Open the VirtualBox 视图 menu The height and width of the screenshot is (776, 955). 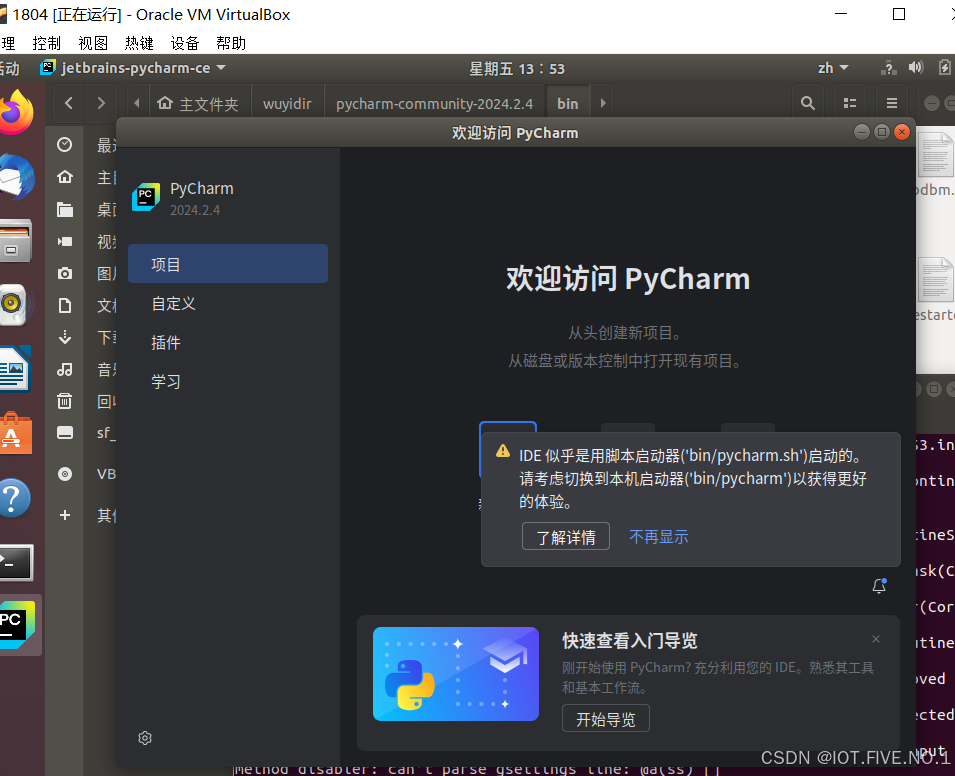click(93, 43)
